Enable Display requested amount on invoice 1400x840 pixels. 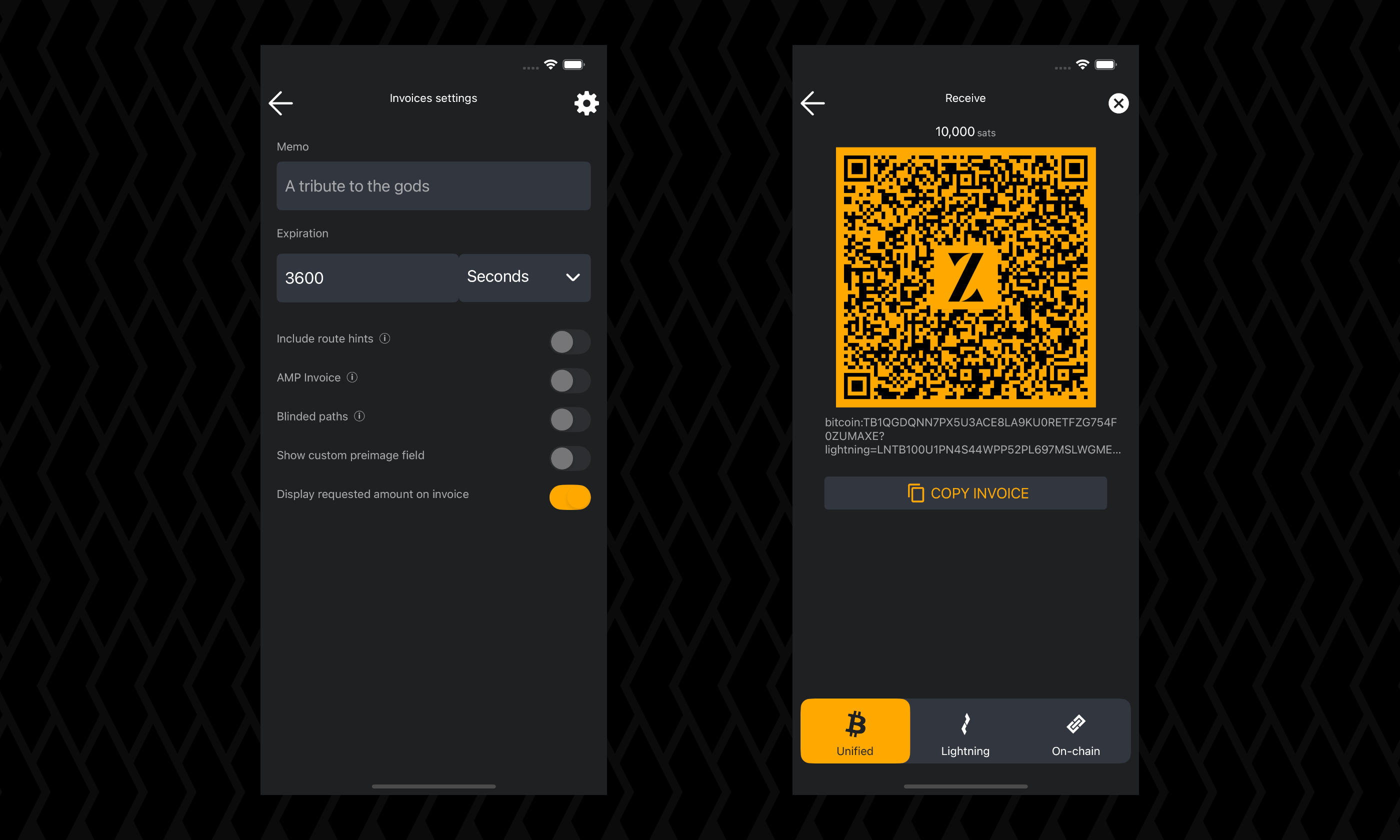click(570, 496)
